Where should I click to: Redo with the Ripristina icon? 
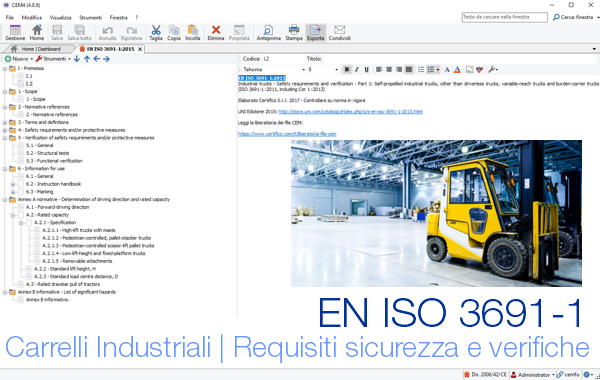pos(131,33)
